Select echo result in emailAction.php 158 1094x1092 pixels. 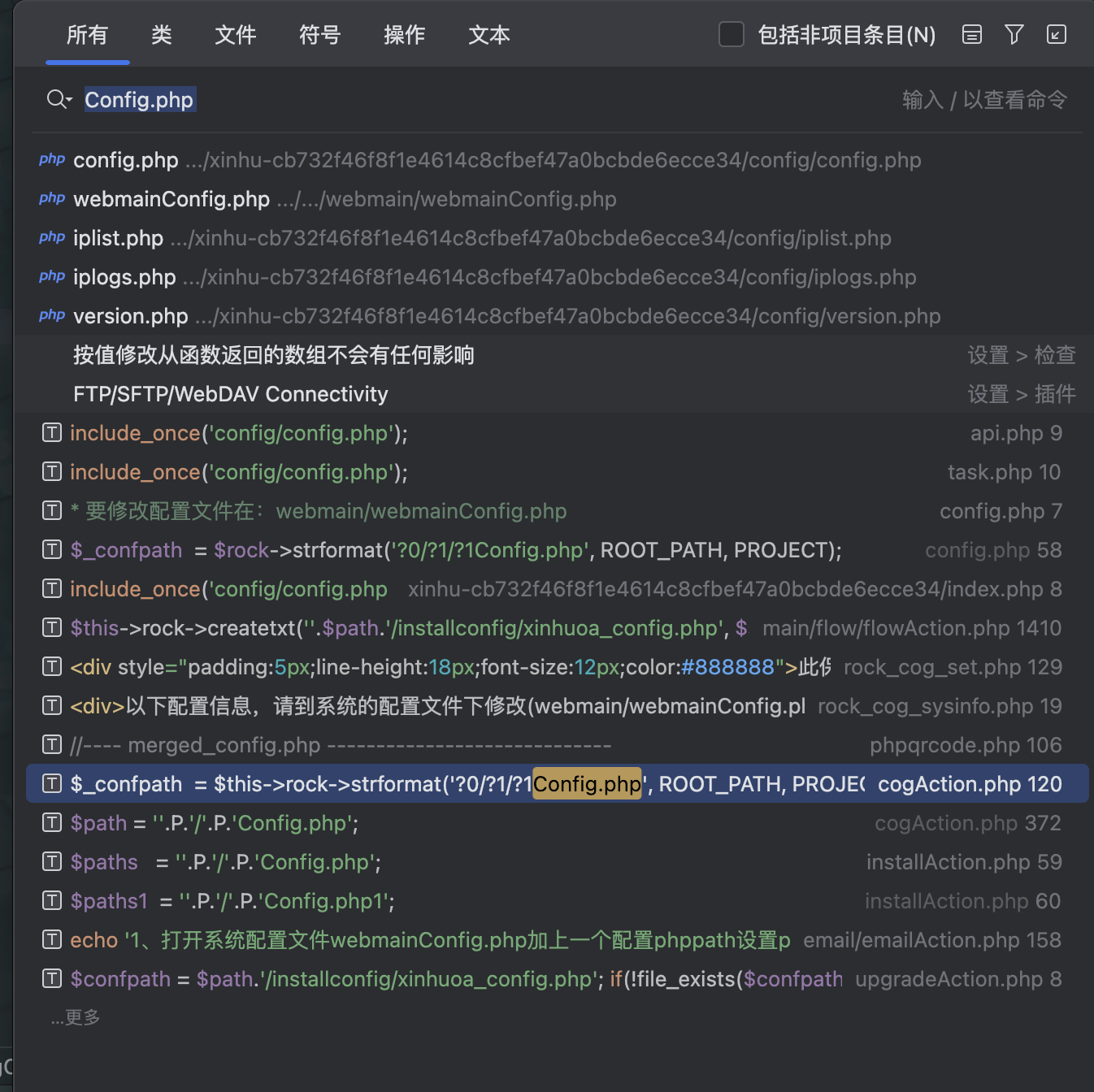click(558, 940)
